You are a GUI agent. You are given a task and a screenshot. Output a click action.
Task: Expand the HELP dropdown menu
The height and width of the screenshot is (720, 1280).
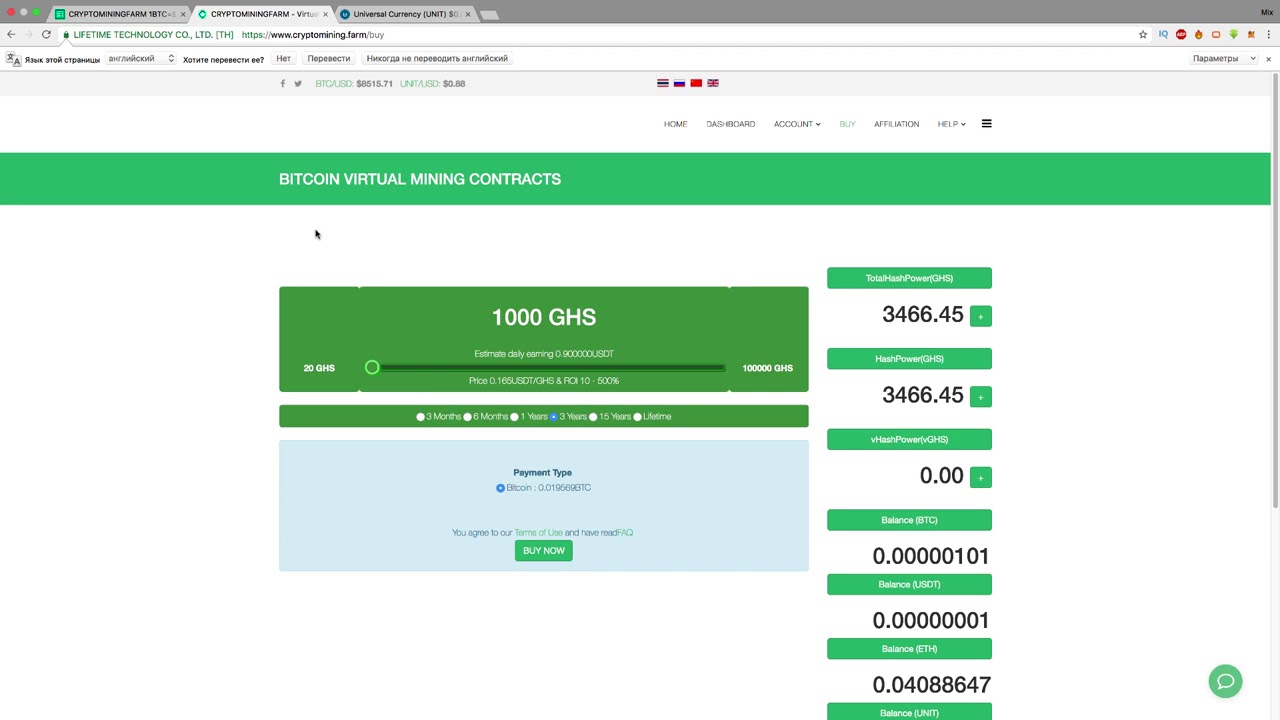tap(951, 124)
